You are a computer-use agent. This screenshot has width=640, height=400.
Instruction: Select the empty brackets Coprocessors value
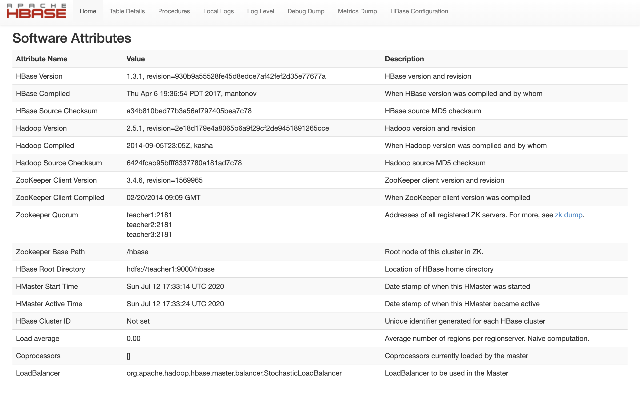129,356
